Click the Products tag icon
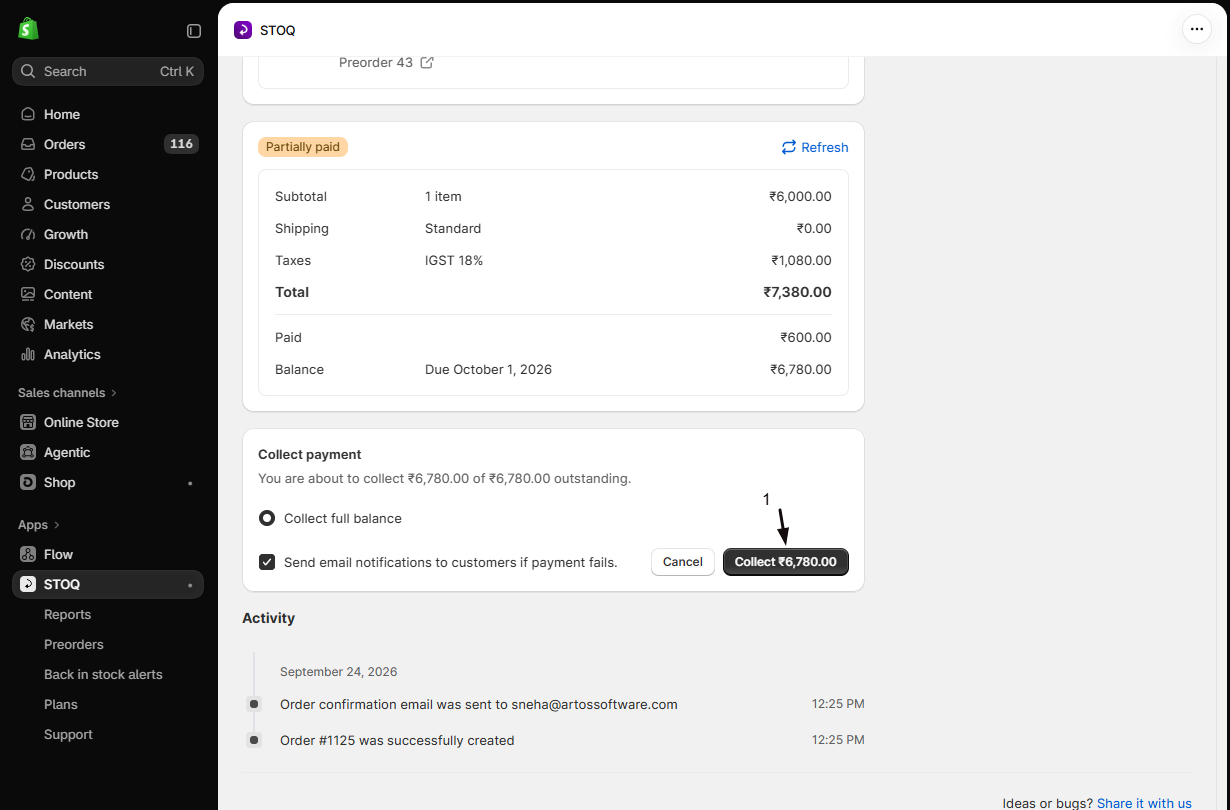The width and height of the screenshot is (1230, 810). tap(28, 174)
